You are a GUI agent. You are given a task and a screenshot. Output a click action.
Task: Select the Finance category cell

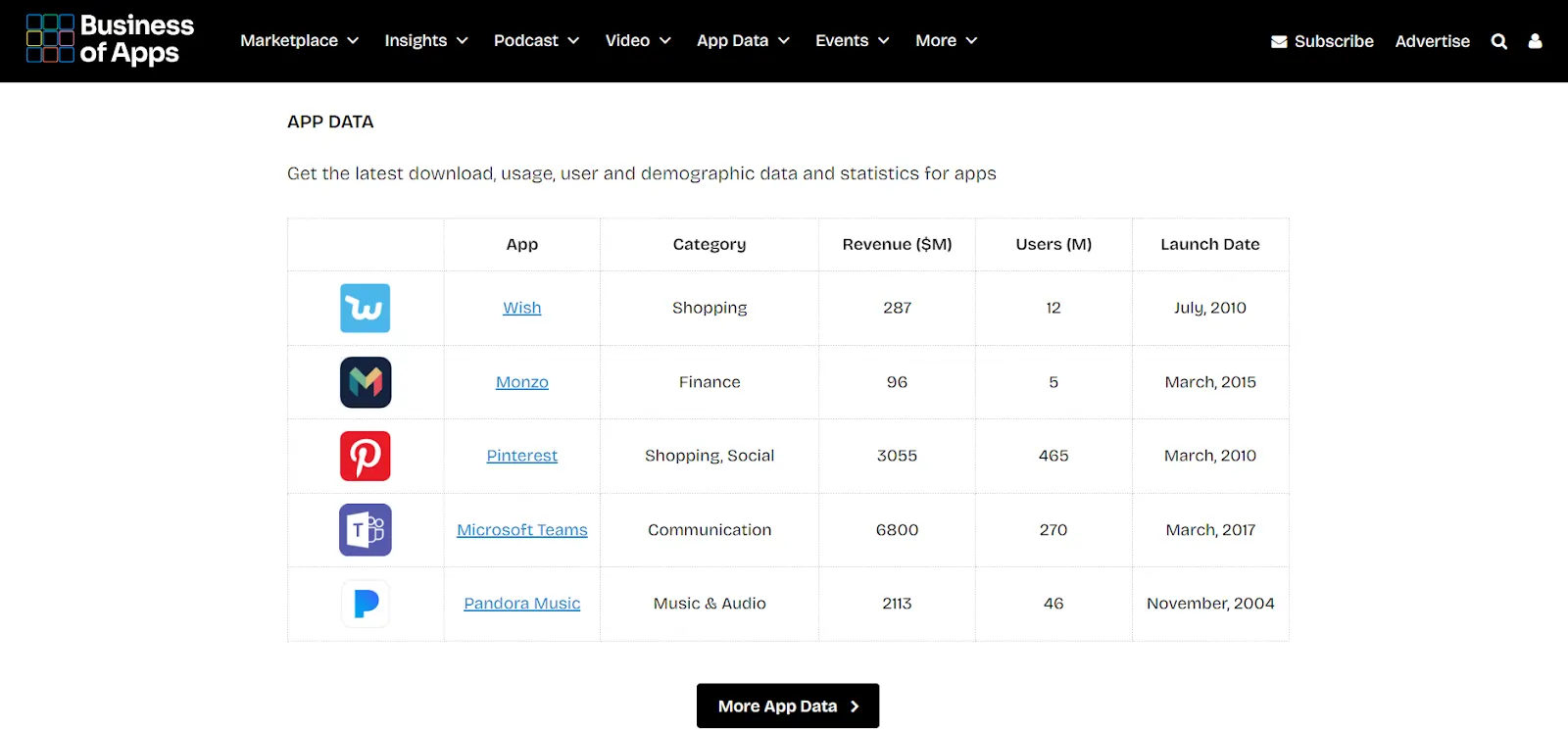pyautogui.click(x=710, y=382)
